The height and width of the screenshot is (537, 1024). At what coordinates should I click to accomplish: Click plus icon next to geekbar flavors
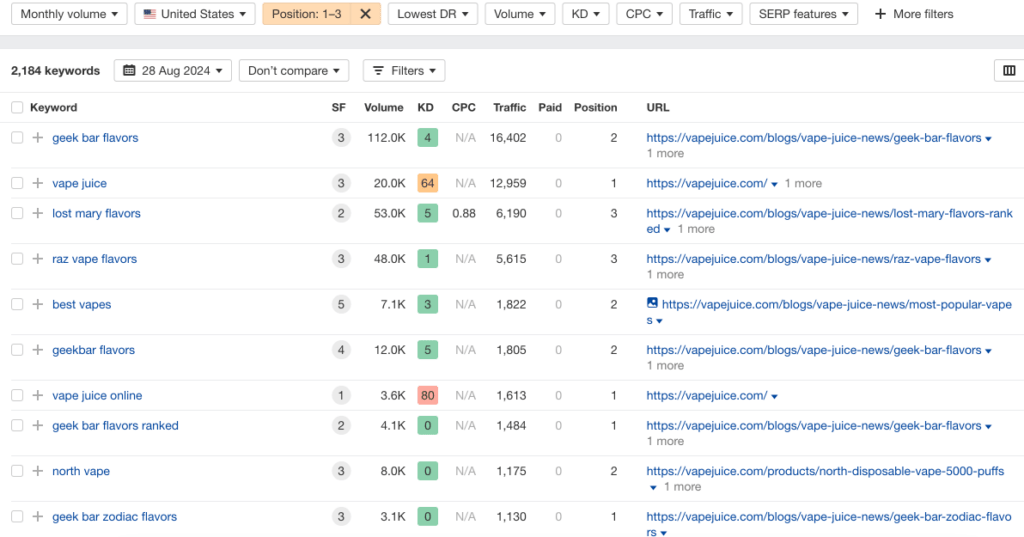coord(38,350)
